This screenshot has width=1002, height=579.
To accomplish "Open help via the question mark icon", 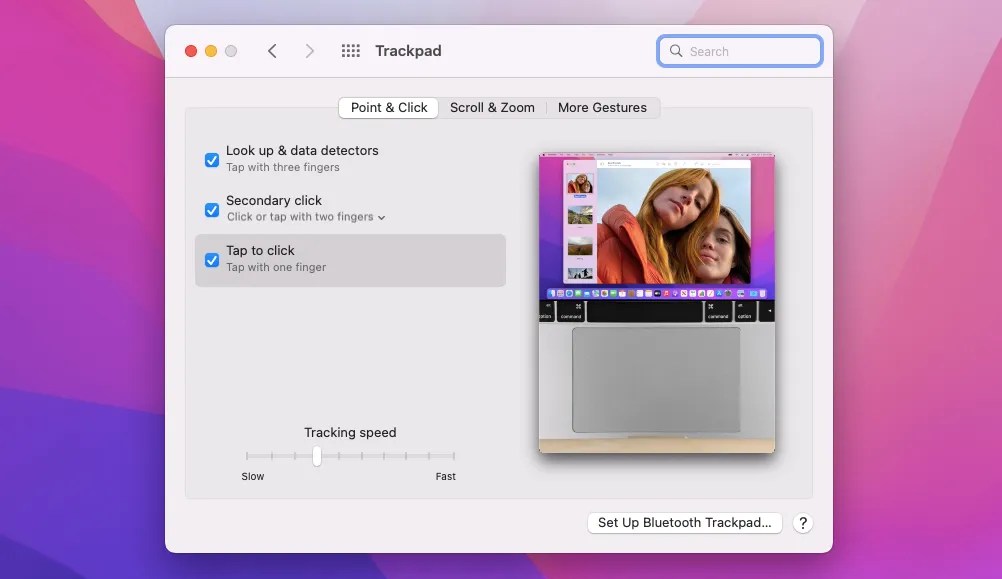I will (x=802, y=522).
